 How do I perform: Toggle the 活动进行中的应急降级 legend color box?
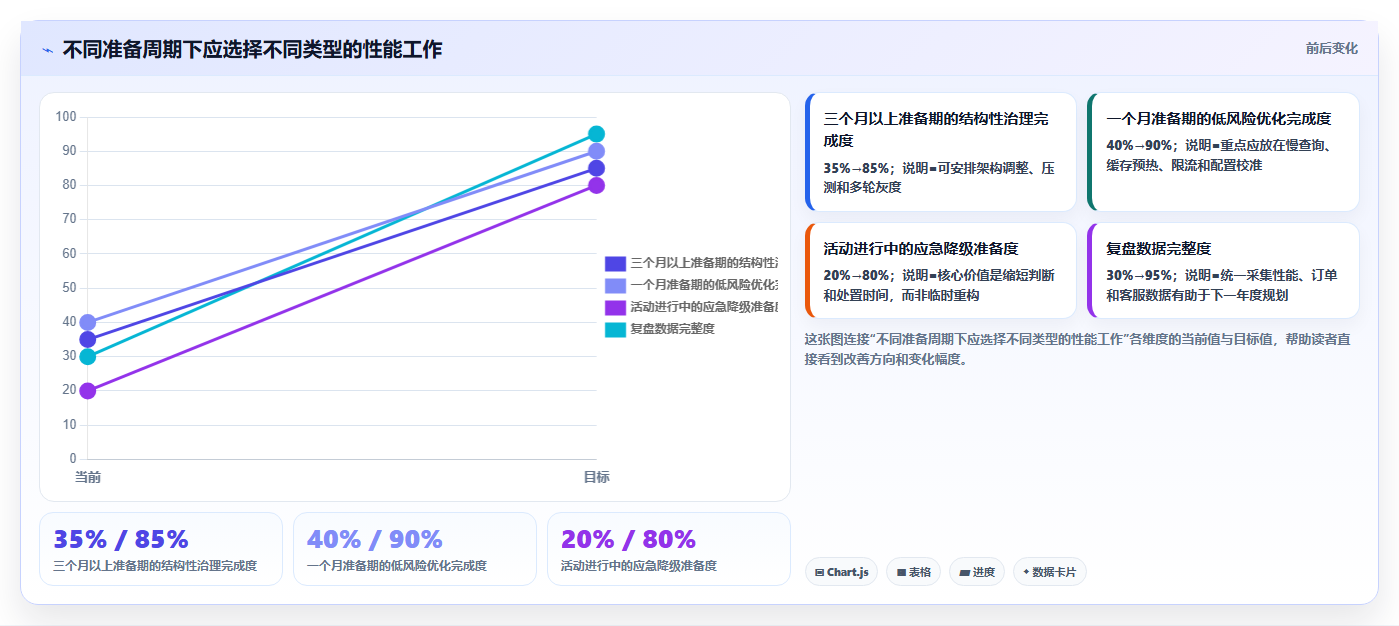click(615, 307)
